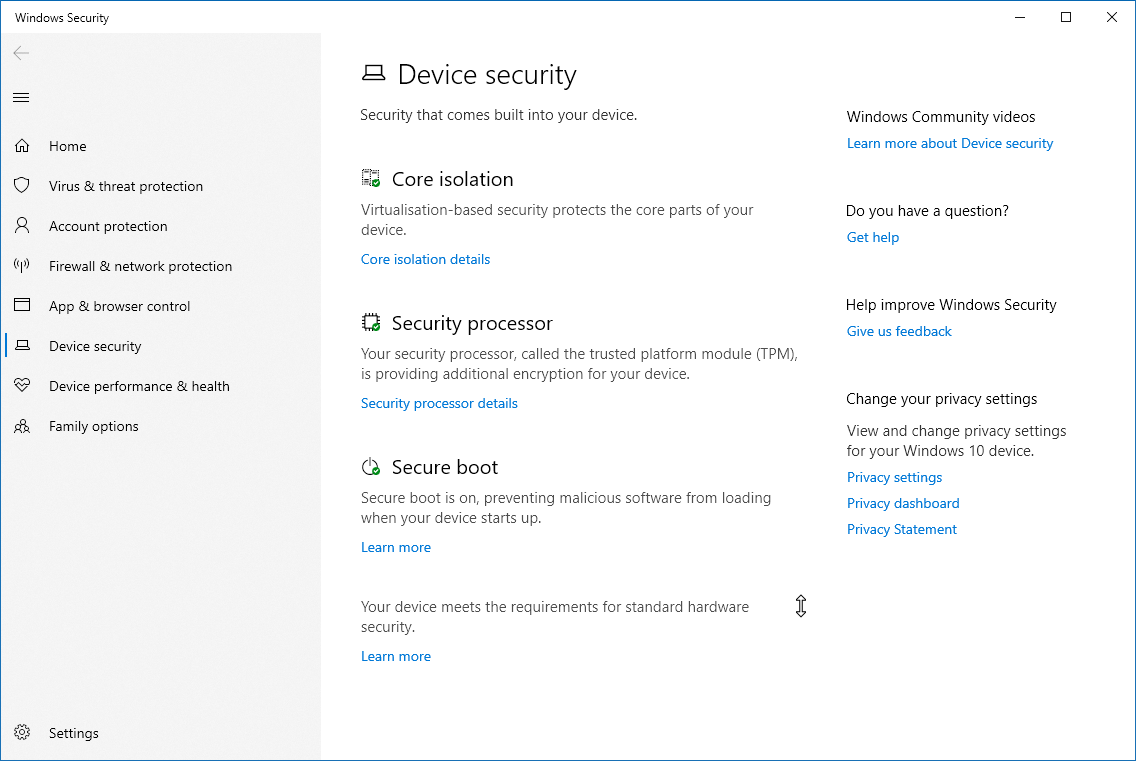Maximize the Windows Security window
1136x761 pixels.
(x=1066, y=17)
